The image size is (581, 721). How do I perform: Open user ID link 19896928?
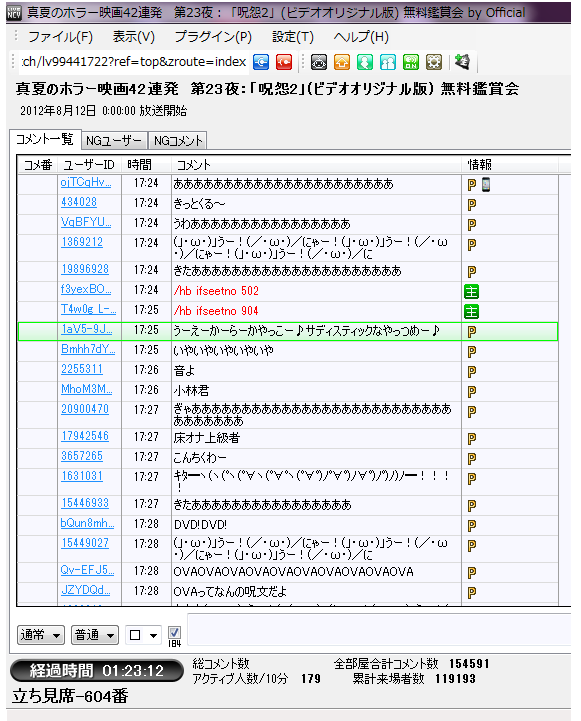click(x=85, y=269)
